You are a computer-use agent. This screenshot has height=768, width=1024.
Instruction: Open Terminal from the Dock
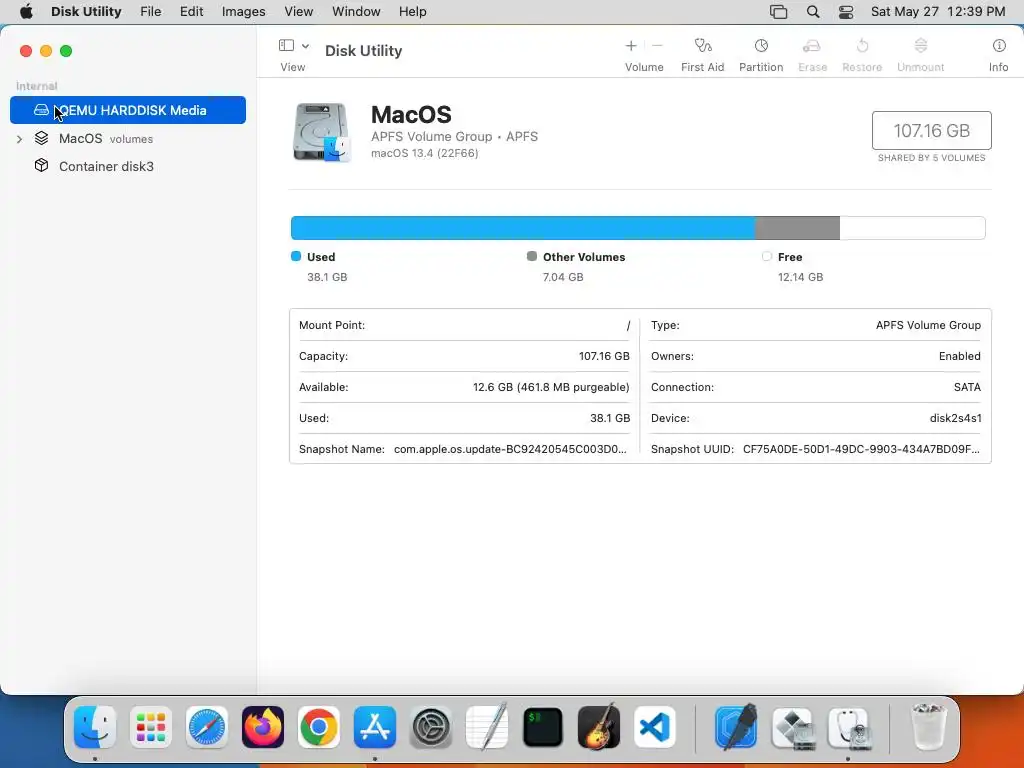pos(543,727)
